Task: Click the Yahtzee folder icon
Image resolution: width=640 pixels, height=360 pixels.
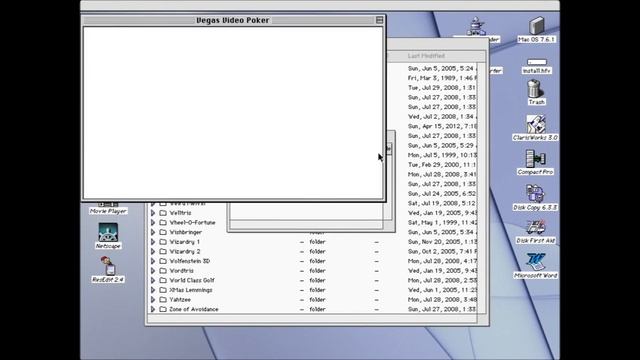Action: tap(163, 300)
